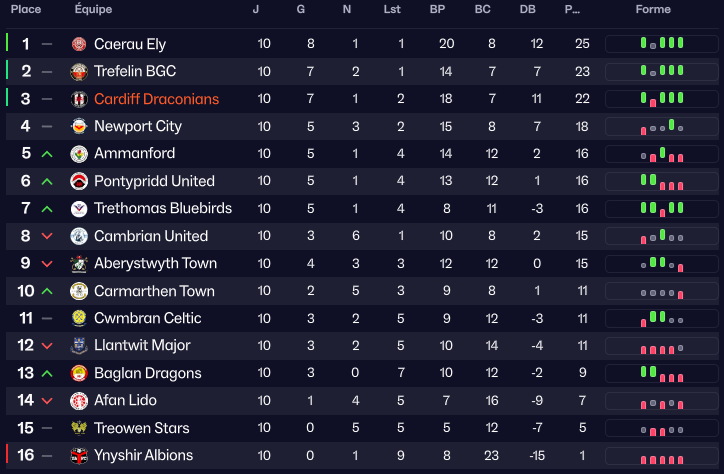724x474 pixels.
Task: Sort table by BP goals scored header
Action: 437,9
